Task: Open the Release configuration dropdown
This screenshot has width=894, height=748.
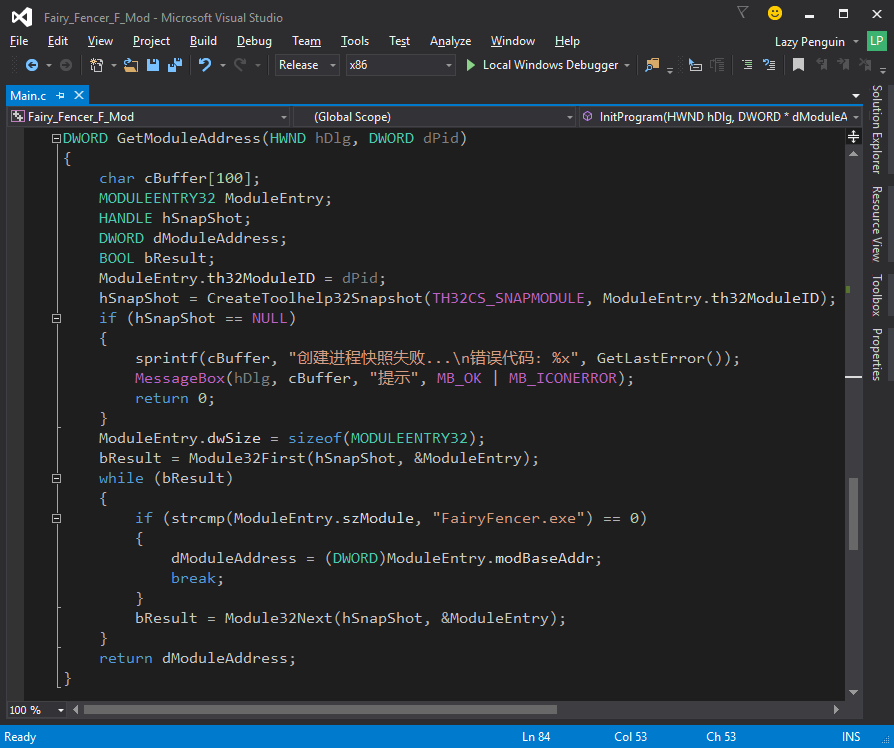Action: (x=307, y=65)
